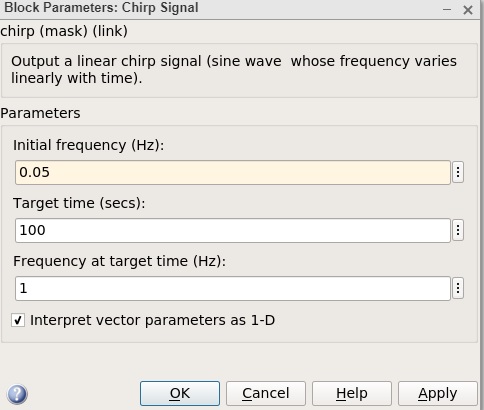The height and width of the screenshot is (410, 484).
Task: Open three-dot menu beside Frequency at target time
Action: pos(458,288)
